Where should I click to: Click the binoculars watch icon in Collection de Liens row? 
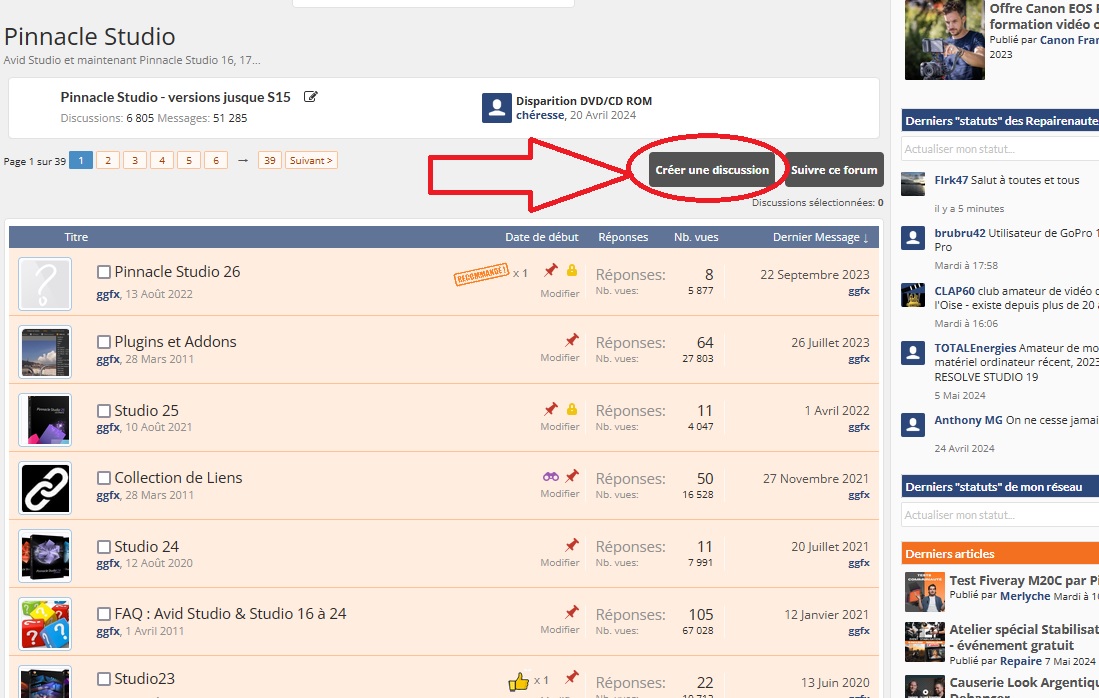pyautogui.click(x=551, y=477)
